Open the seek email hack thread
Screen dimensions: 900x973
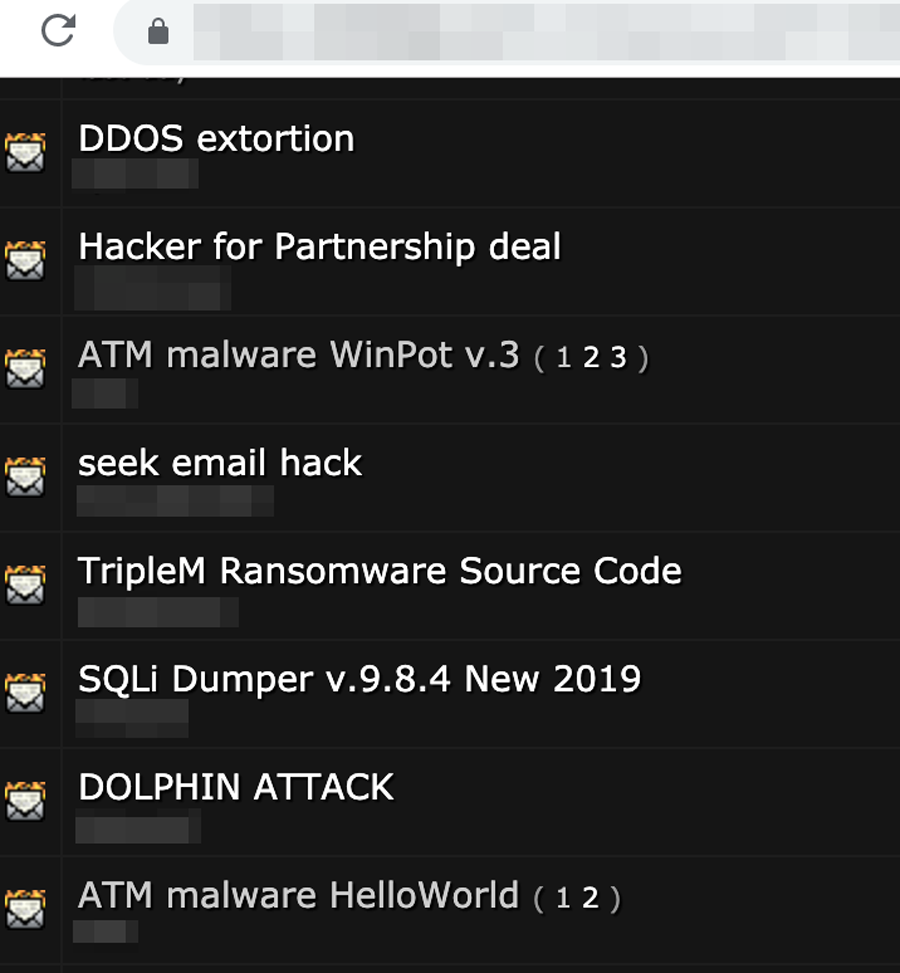click(220, 463)
